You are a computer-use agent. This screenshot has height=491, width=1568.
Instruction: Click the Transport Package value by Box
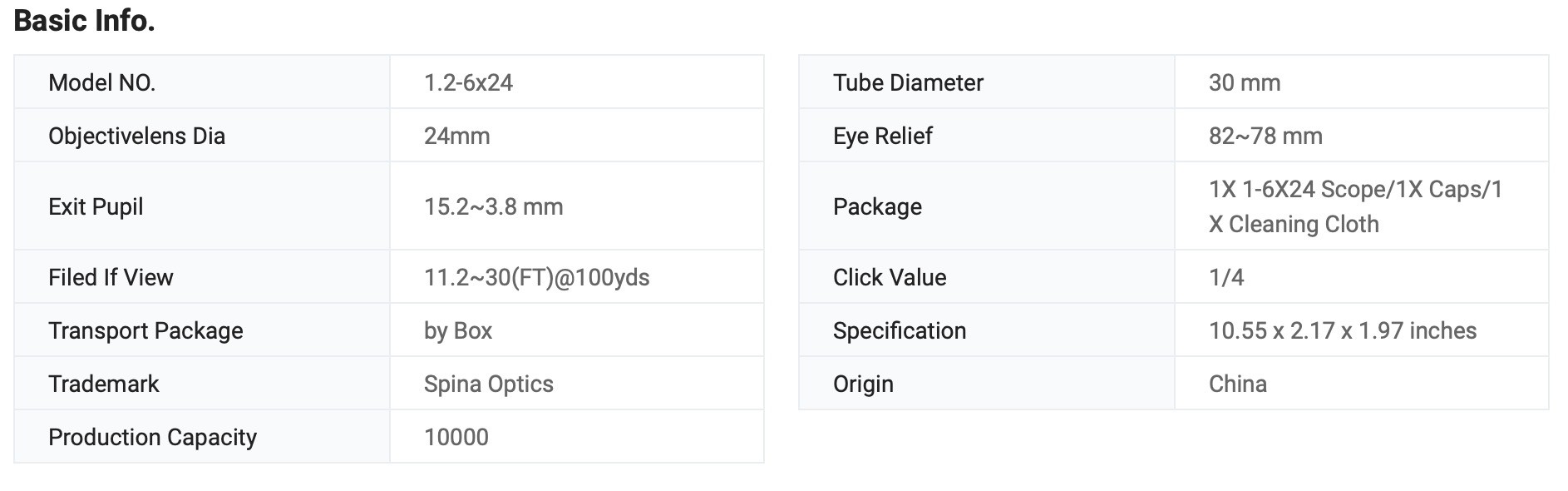coord(457,330)
